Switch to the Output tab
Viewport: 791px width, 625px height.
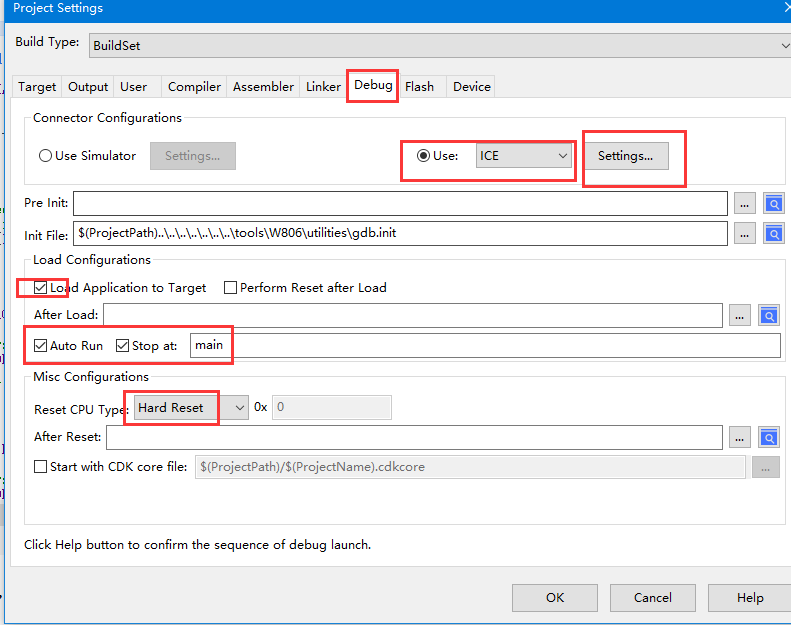(88, 87)
